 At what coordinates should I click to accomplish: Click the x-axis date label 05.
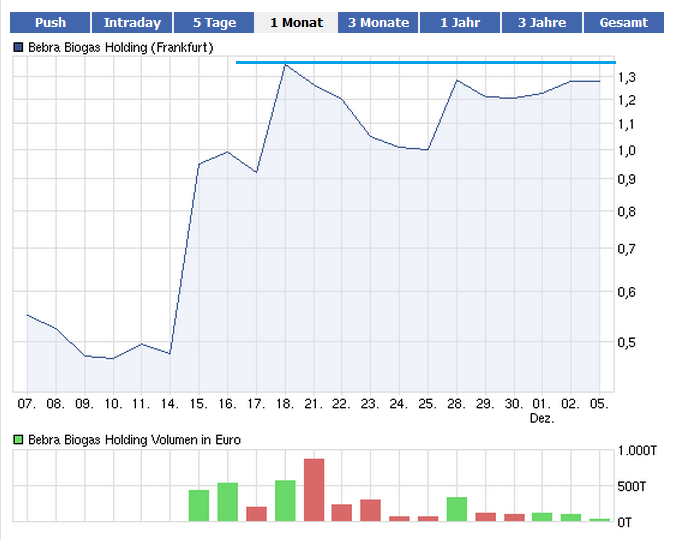pos(599,404)
